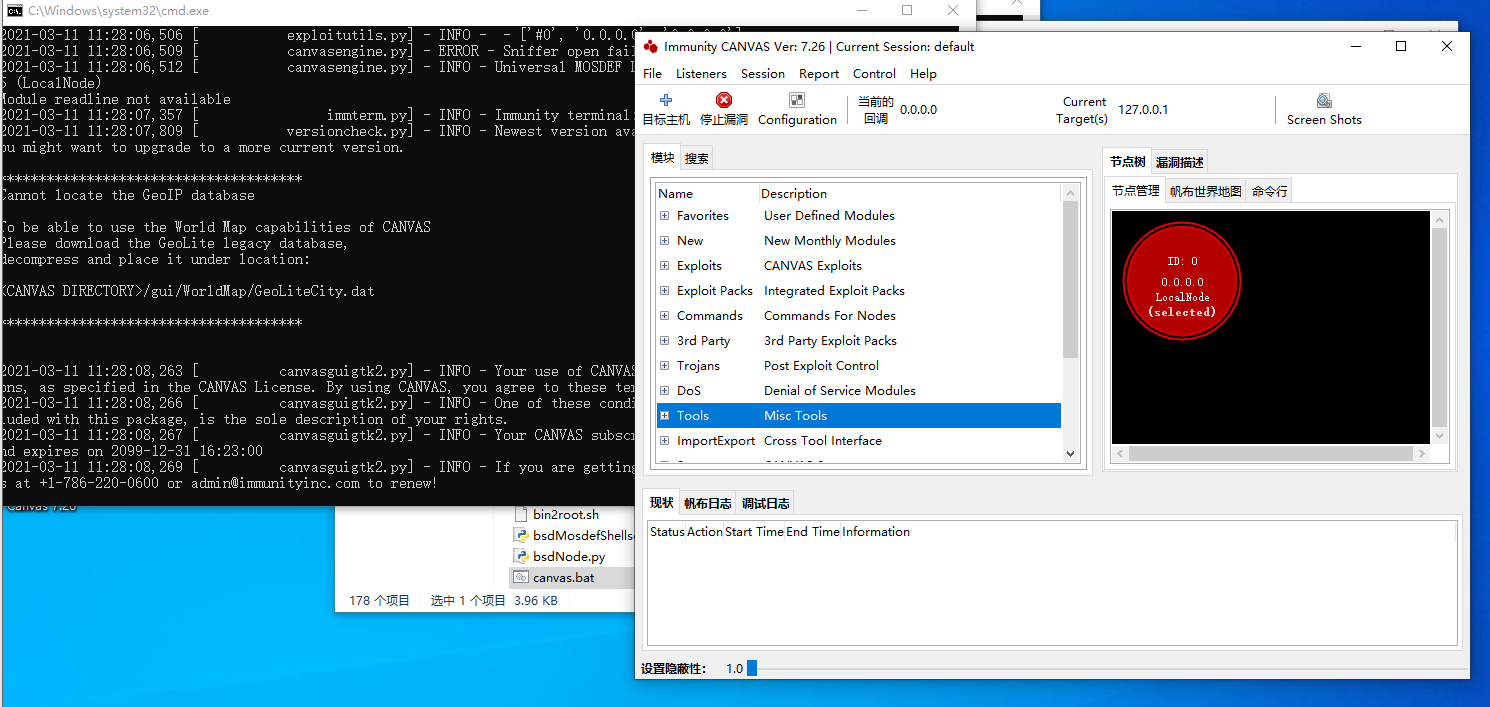Click the 'CANVAS Exploits' description text
Image resolution: width=1490 pixels, height=707 pixels.
[x=812, y=265]
